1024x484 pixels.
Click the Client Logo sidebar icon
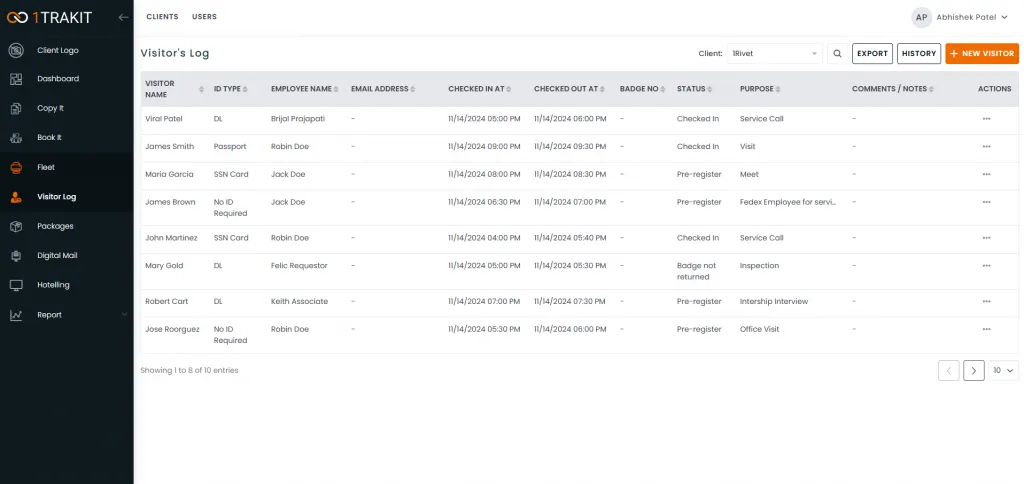point(16,50)
